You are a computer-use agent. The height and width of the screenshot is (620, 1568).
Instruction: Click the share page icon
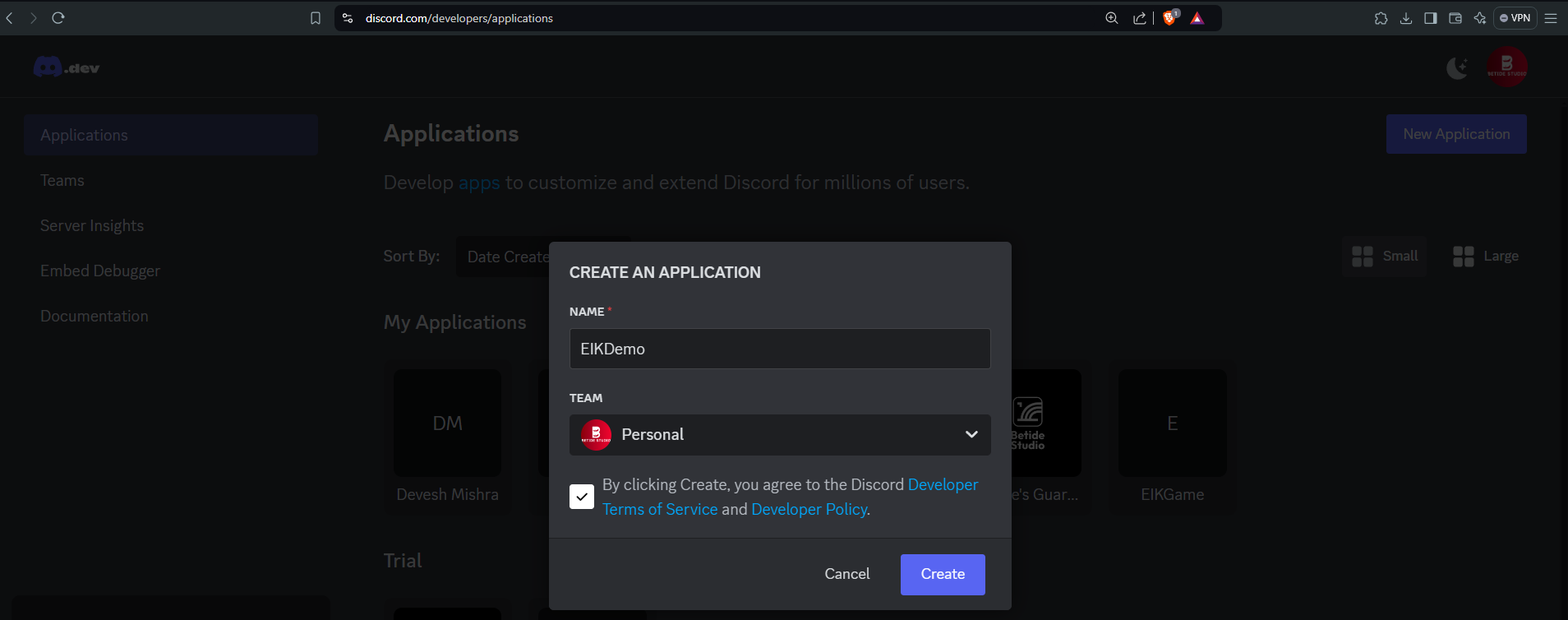pos(1139,18)
